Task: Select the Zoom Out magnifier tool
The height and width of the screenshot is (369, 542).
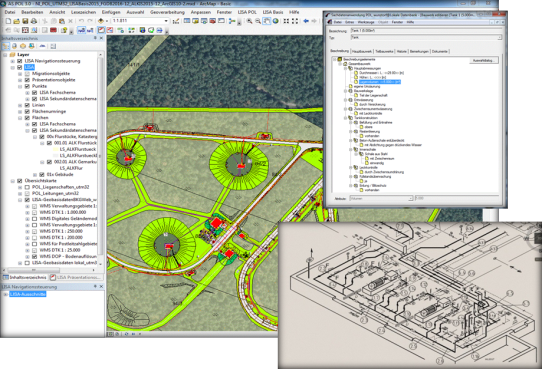Action: (258, 21)
